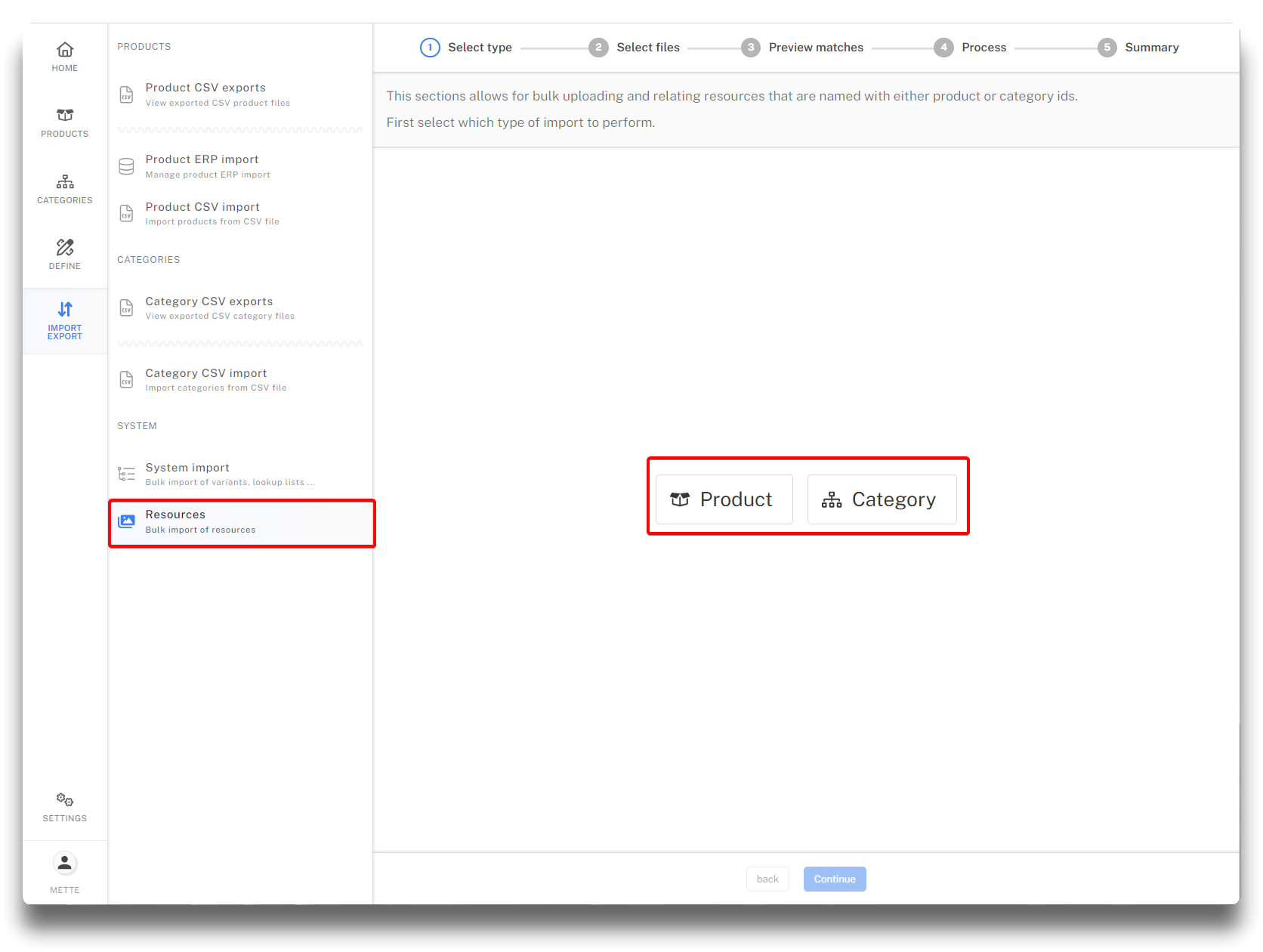The height and width of the screenshot is (952, 1263).
Task: Choose the Category import type button
Action: 882,499
